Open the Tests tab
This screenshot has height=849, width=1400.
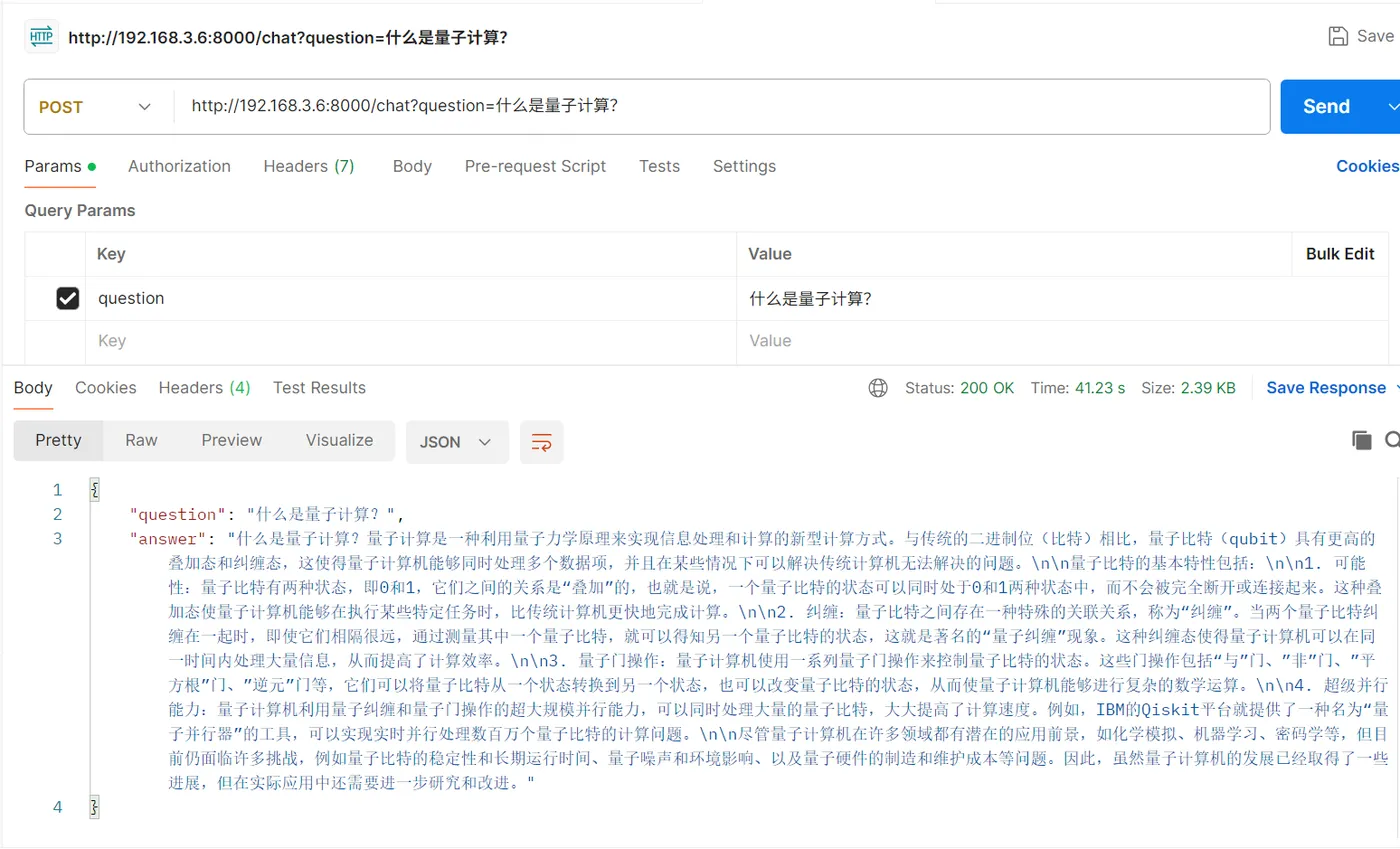point(659,167)
